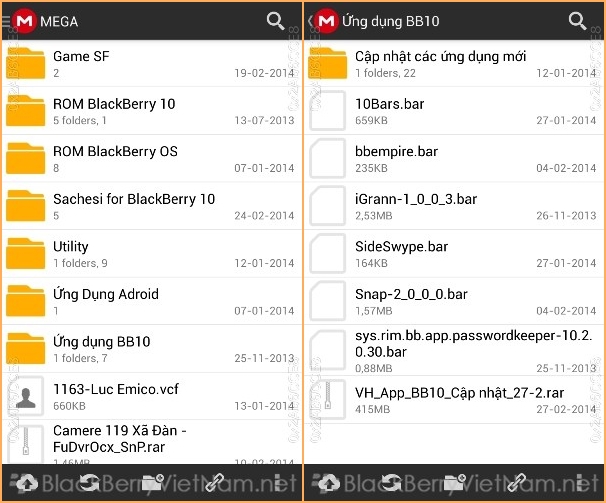Tap the file icon of bbempire.bar
This screenshot has height=503, width=606.
tap(328, 158)
